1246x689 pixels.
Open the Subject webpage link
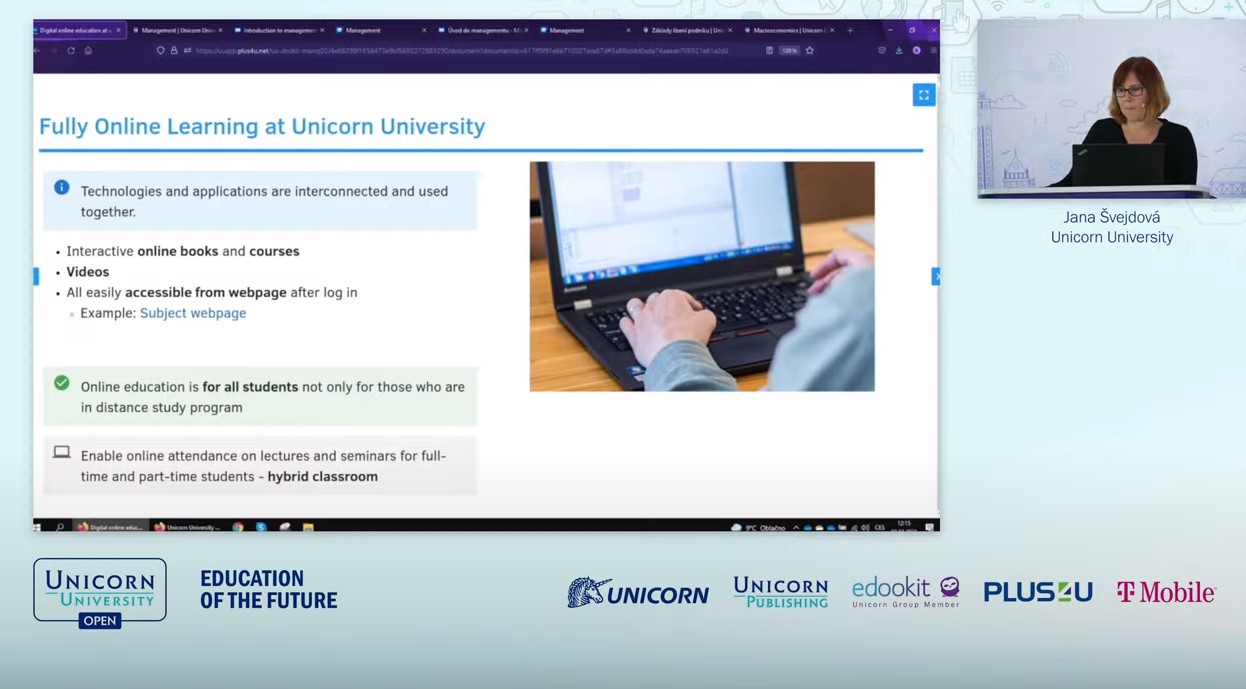click(193, 313)
